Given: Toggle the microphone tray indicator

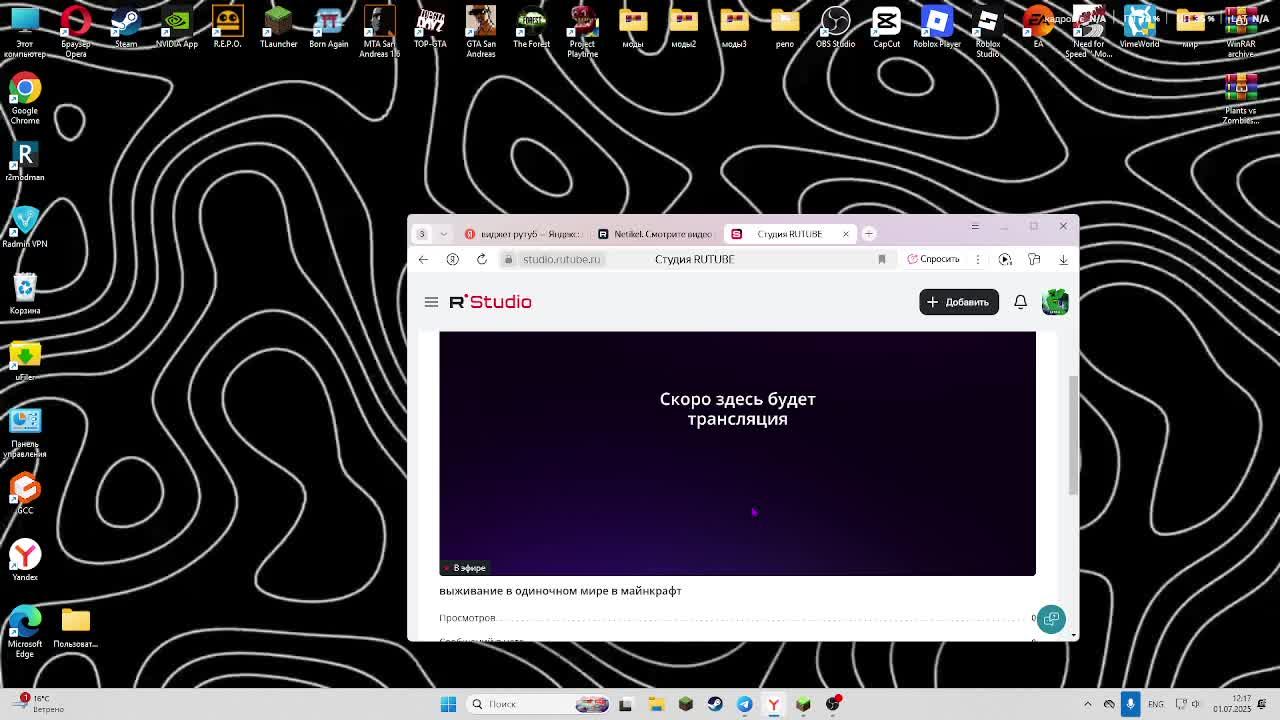Looking at the screenshot, I should 1130,704.
